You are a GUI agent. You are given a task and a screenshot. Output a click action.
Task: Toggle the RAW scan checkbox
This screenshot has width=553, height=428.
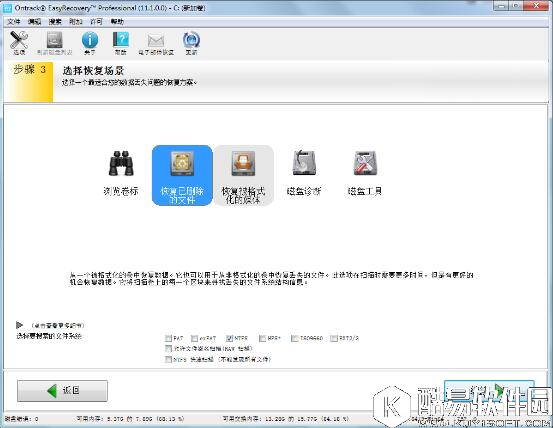click(168, 349)
